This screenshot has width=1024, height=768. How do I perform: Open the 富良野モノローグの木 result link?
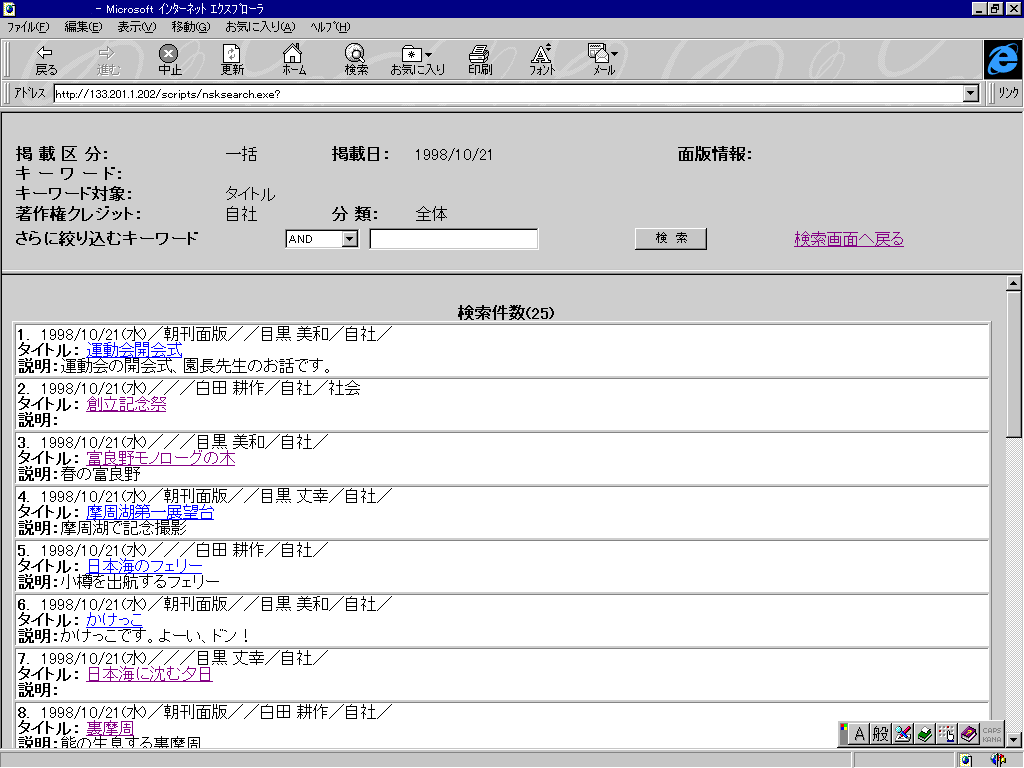tap(161, 458)
